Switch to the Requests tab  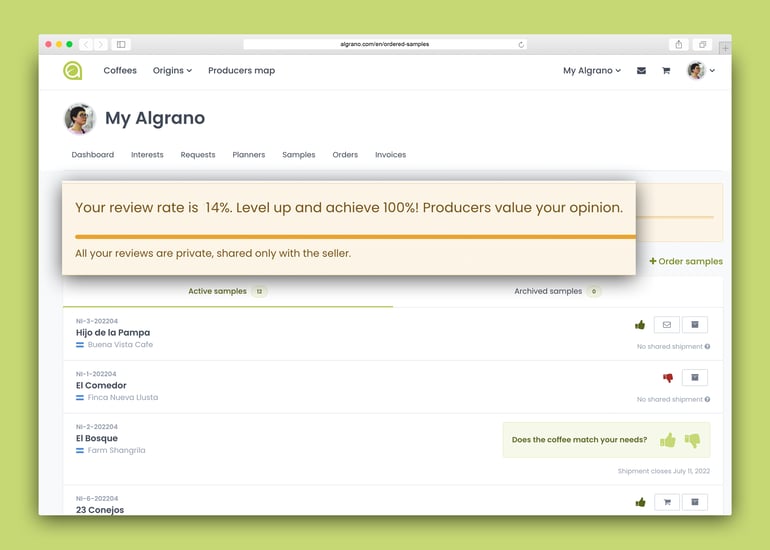(x=198, y=155)
